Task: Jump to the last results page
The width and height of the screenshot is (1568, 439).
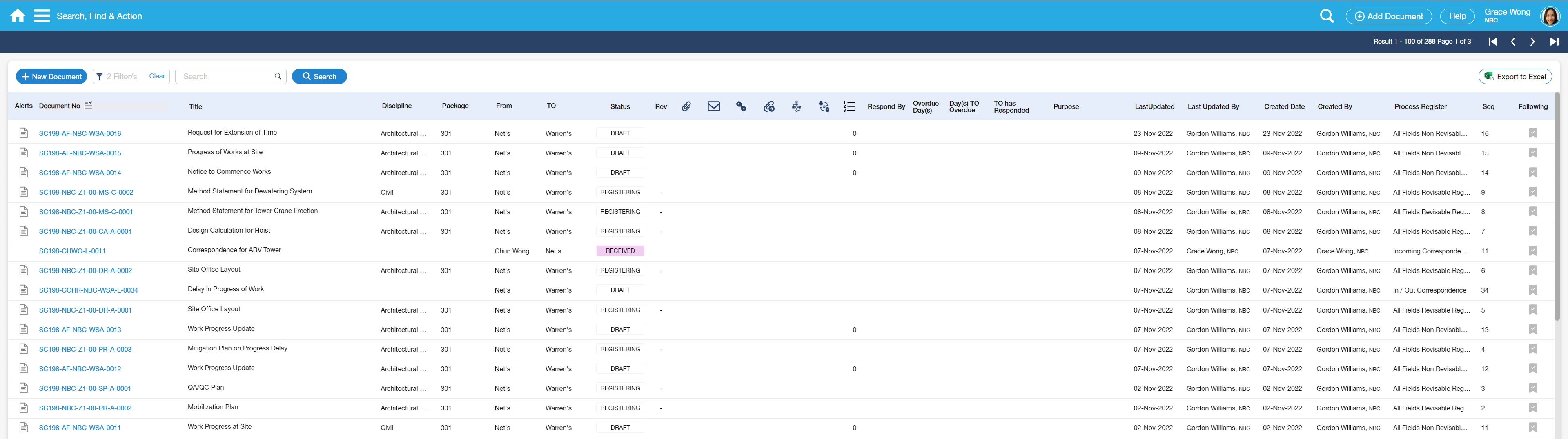Action: pyautogui.click(x=1553, y=42)
